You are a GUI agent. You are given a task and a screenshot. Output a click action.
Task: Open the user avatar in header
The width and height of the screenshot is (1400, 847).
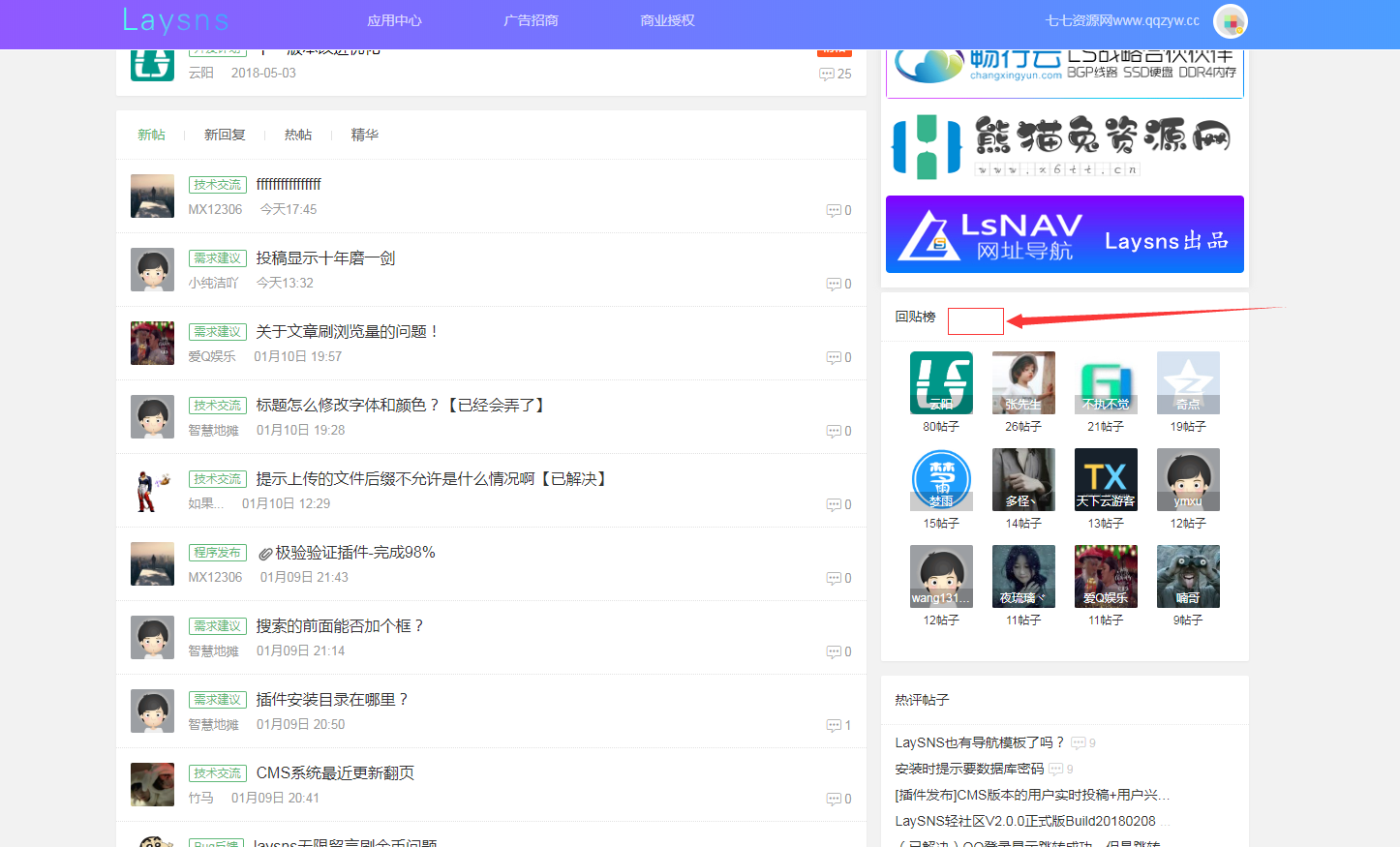click(1230, 21)
